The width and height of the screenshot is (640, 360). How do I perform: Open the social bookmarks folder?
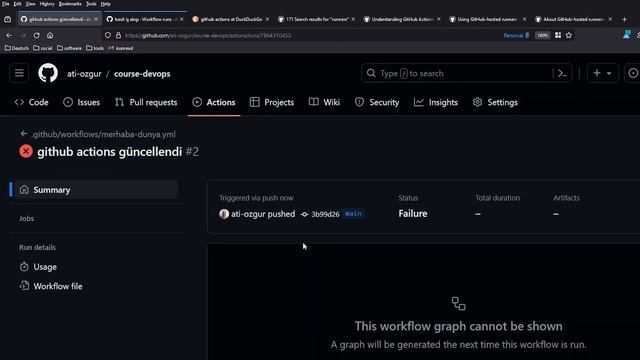pyautogui.click(x=42, y=48)
